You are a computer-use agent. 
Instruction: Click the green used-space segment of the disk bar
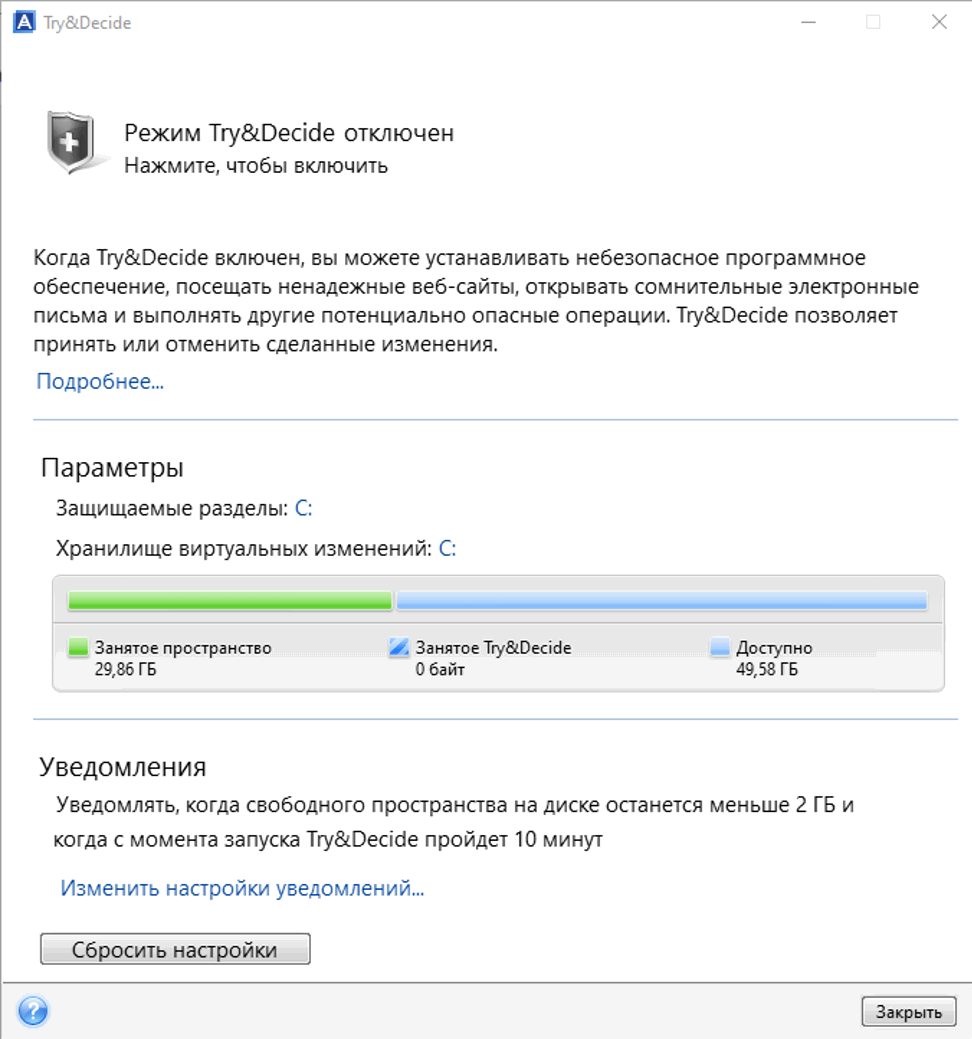click(229, 600)
